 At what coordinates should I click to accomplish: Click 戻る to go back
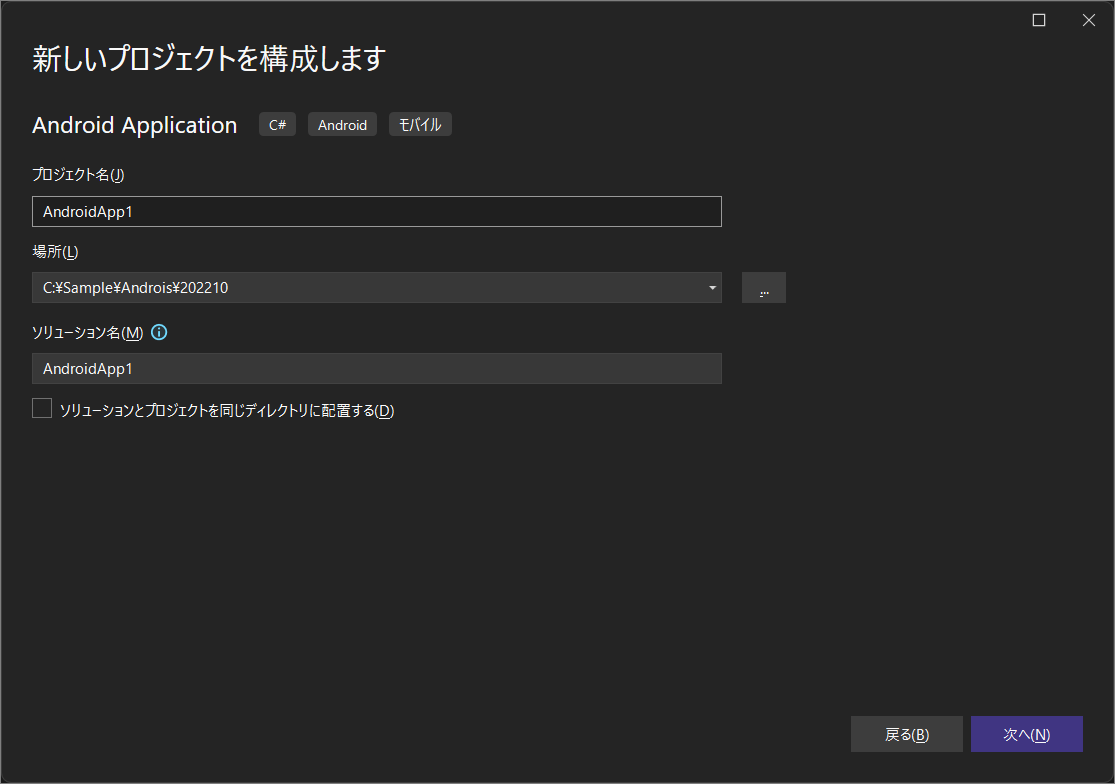pos(906,733)
